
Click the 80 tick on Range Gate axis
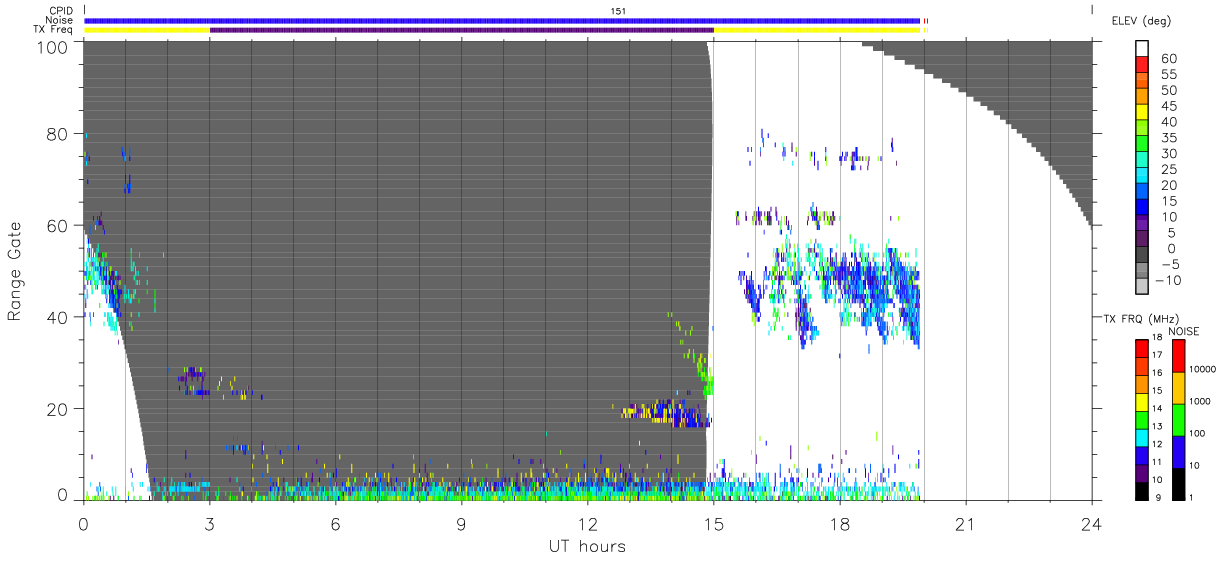pos(57,134)
